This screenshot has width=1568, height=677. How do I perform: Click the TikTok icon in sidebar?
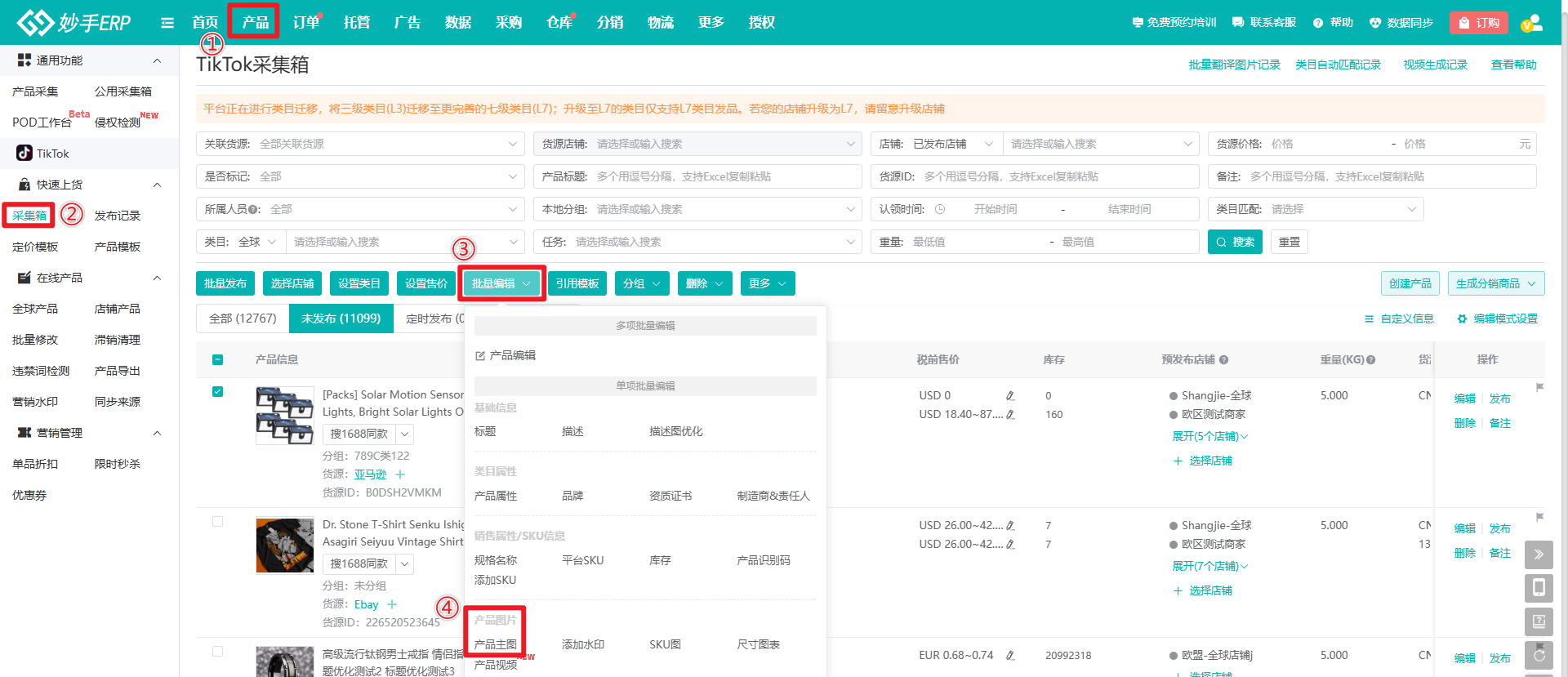pos(24,153)
